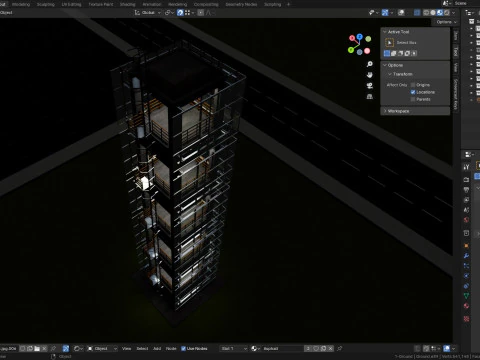Open the Modifiers wrench tab
The width and height of the screenshot is (480, 360).
point(466,256)
